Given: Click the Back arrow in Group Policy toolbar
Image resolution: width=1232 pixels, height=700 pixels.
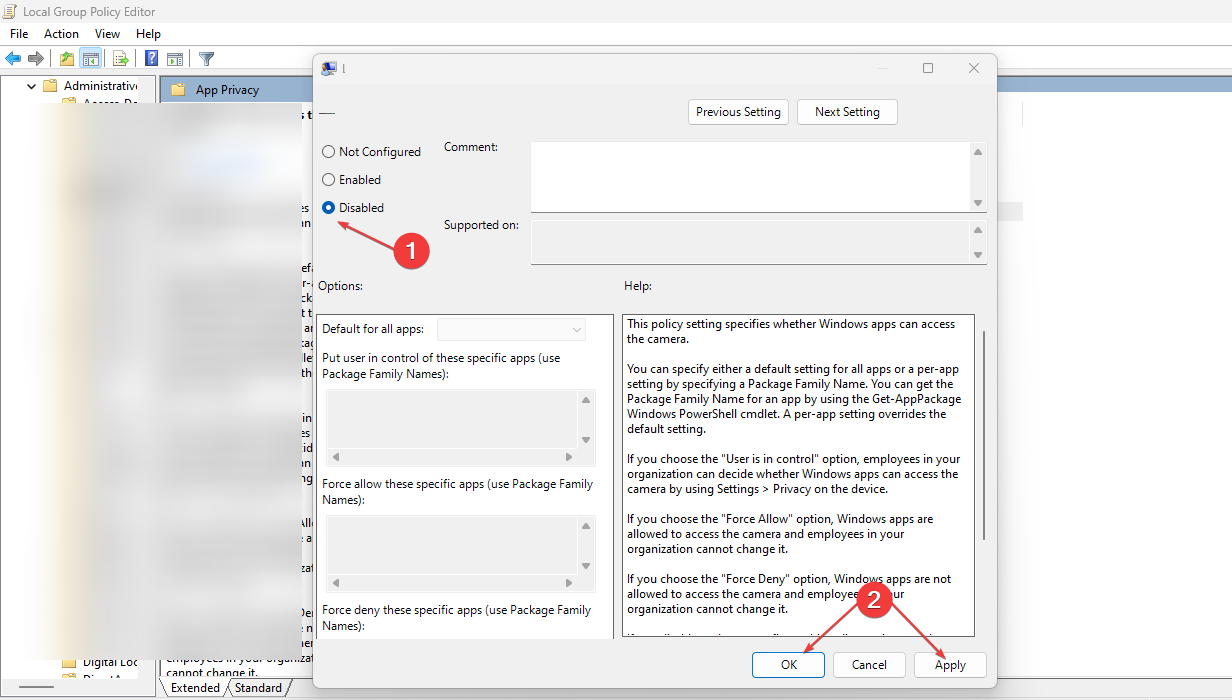Looking at the screenshot, I should (x=13, y=59).
